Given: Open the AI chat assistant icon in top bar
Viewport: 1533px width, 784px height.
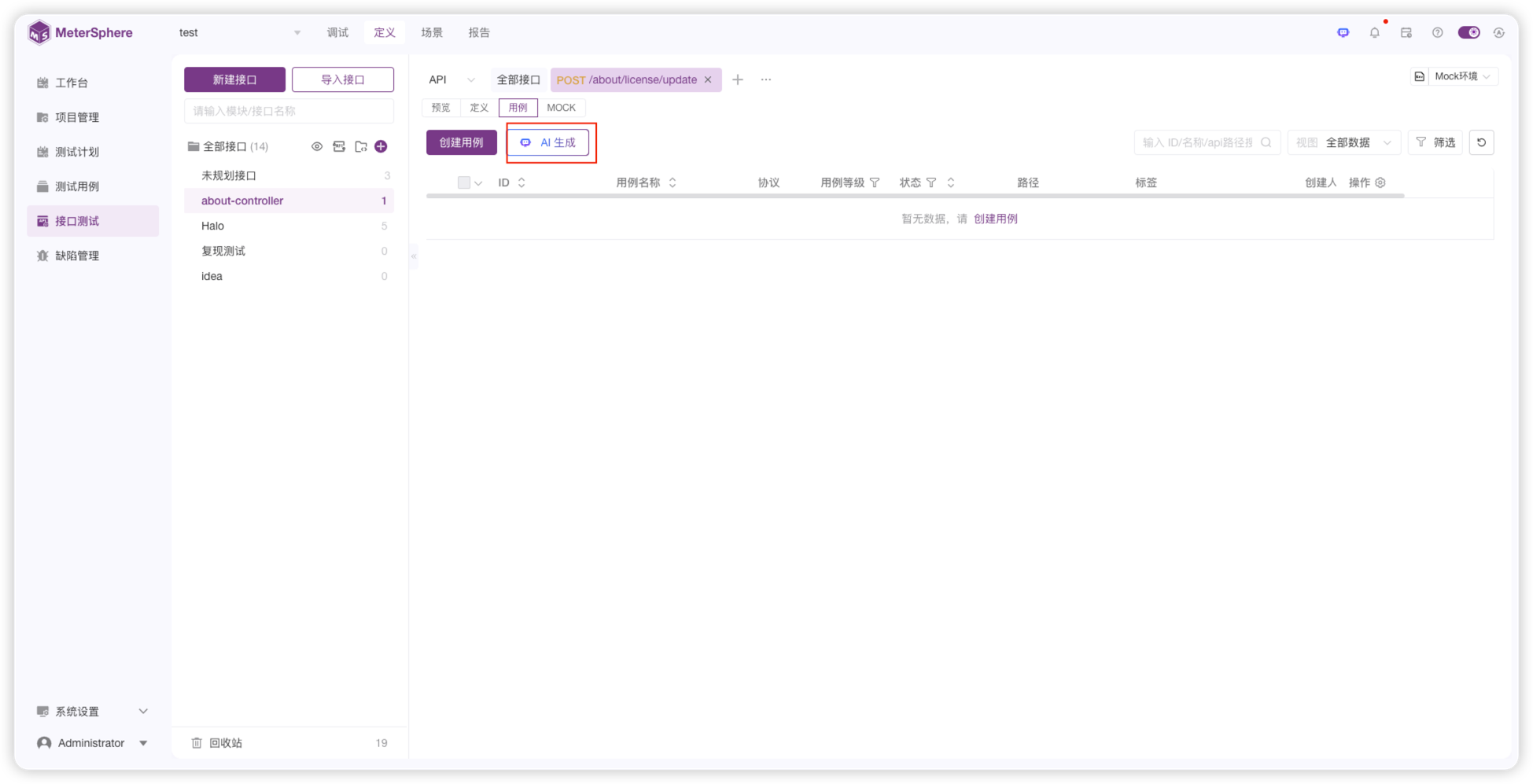Looking at the screenshot, I should 1343,33.
